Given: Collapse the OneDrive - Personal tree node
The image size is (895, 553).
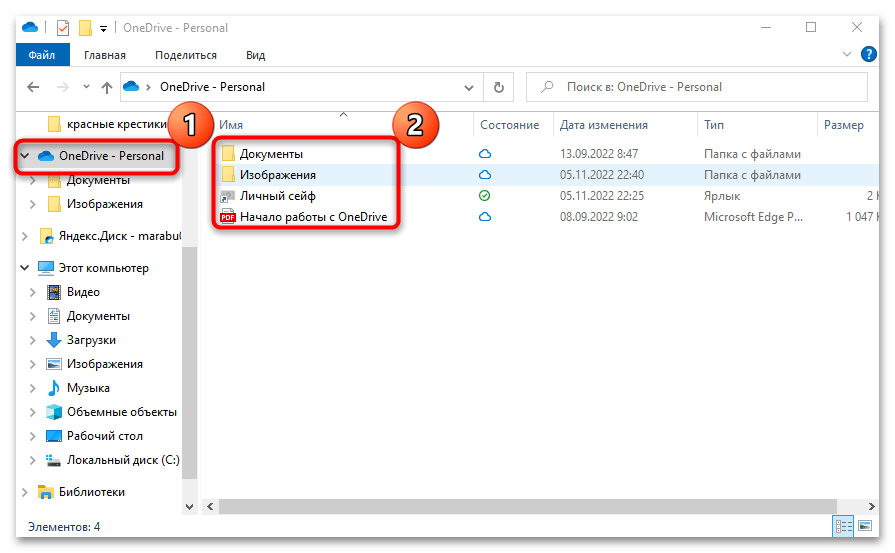Looking at the screenshot, I should (x=25, y=156).
